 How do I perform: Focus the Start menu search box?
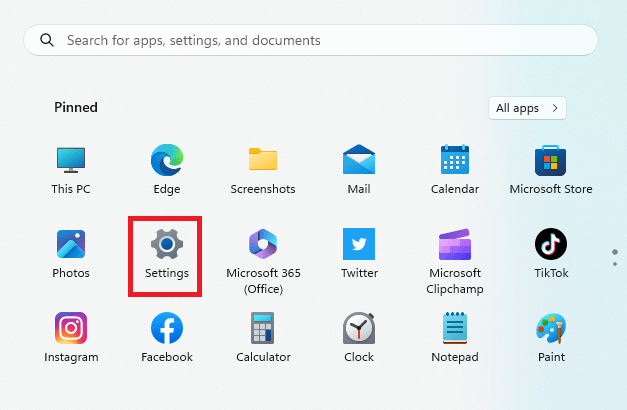311,40
